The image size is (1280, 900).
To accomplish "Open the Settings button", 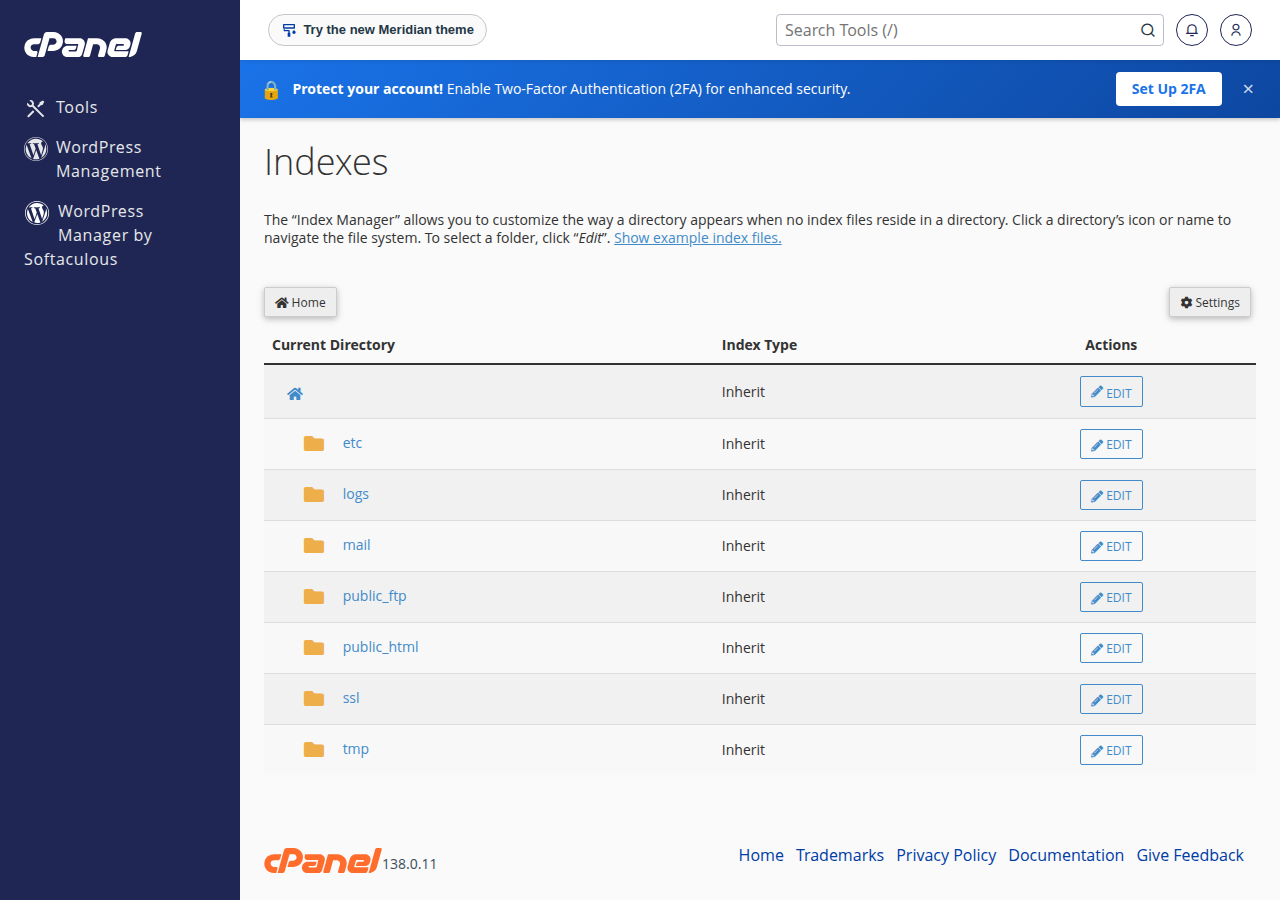I will pos(1210,302).
